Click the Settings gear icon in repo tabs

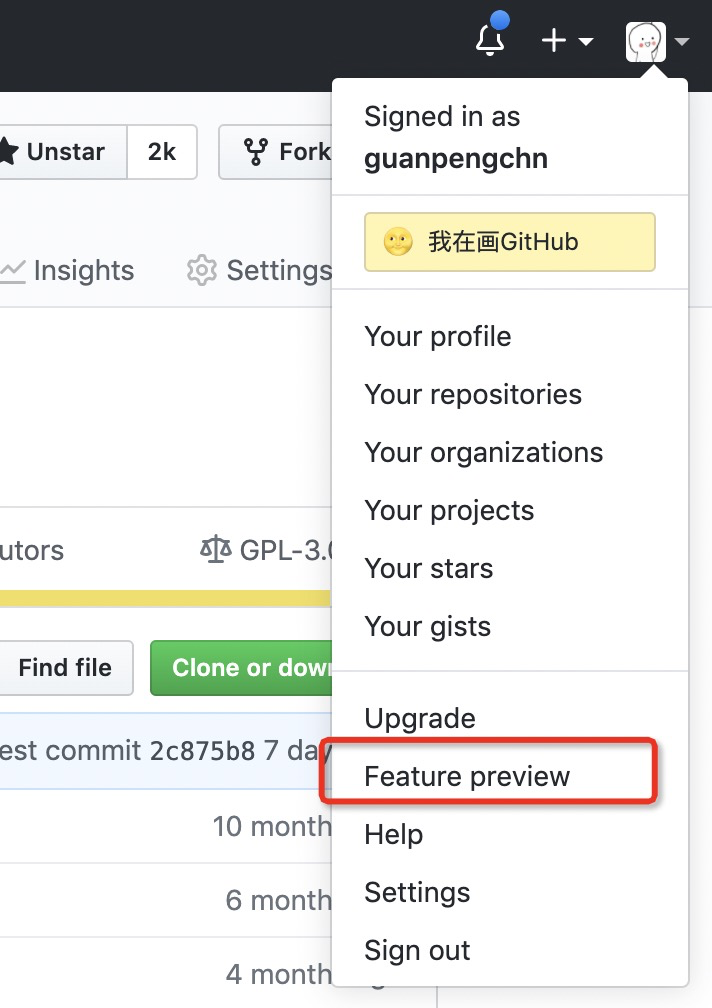click(x=201, y=271)
